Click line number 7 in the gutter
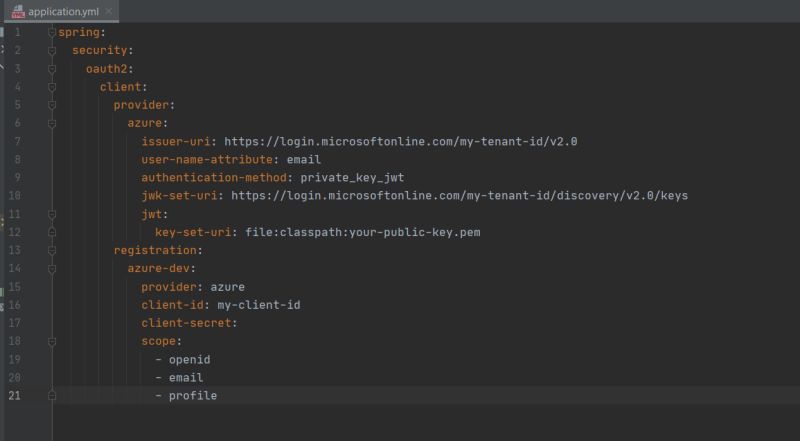 [18, 141]
